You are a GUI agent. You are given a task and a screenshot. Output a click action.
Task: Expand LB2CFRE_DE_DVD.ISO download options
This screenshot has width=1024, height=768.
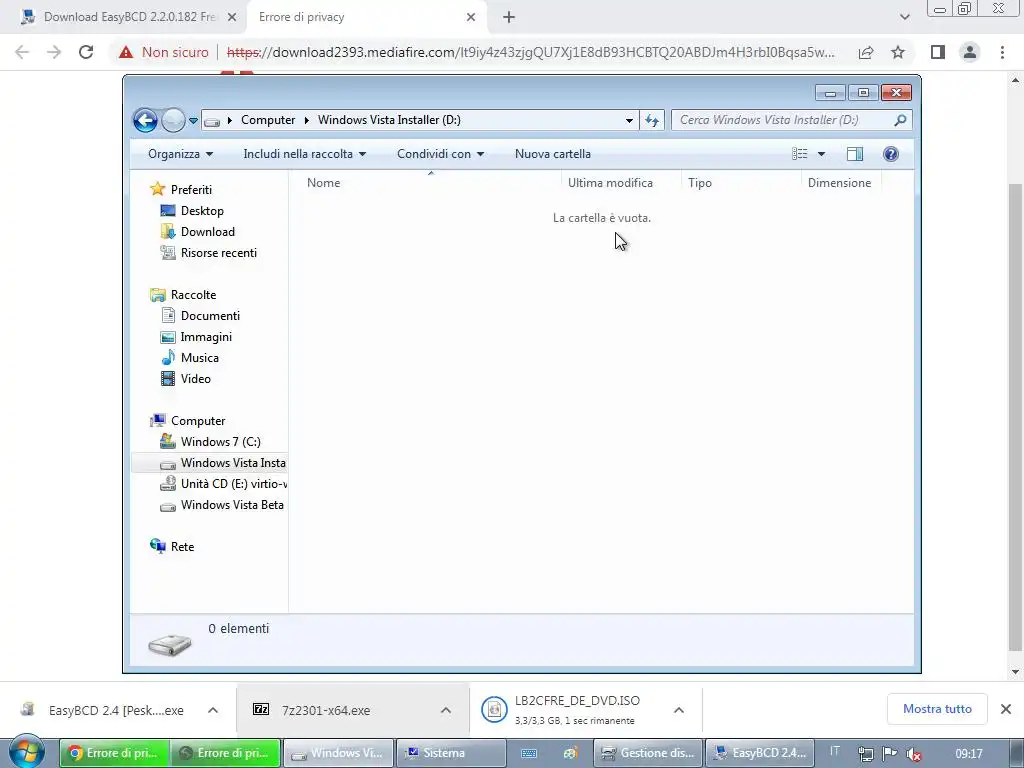click(679, 711)
